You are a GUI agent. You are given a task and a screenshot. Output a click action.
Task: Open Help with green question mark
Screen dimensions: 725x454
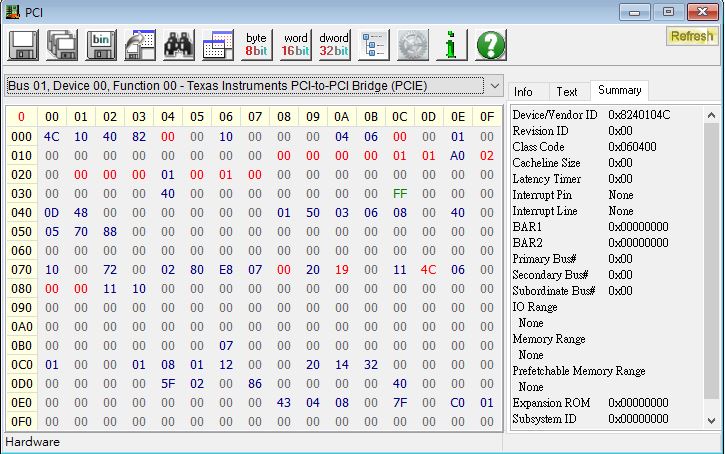click(x=491, y=45)
